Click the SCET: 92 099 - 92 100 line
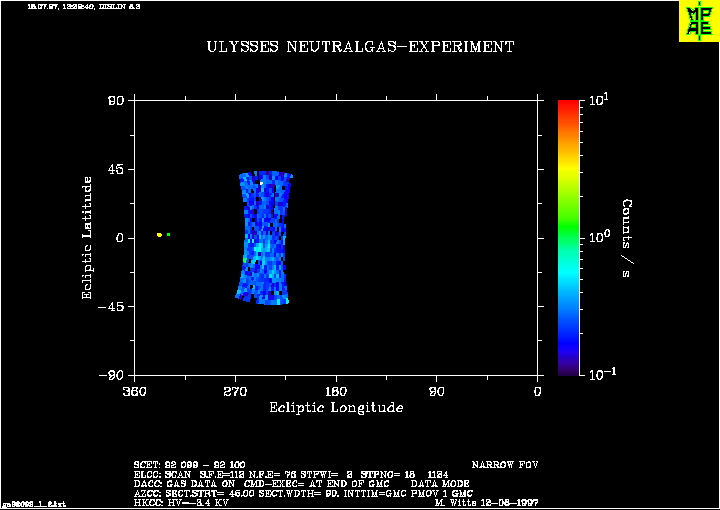 [x=189, y=465]
